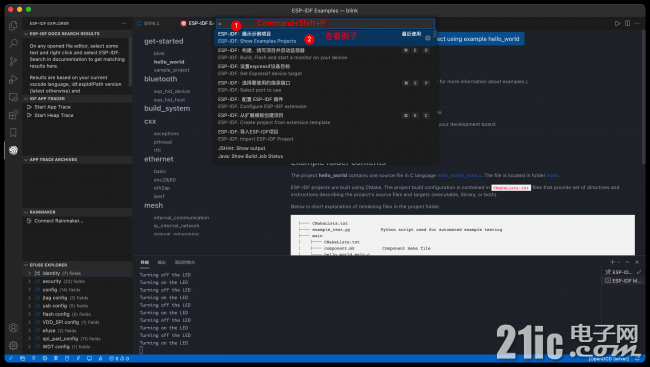Open the new terminal dropdown arrow
650x367 pixels.
pyautogui.click(x=619, y=262)
